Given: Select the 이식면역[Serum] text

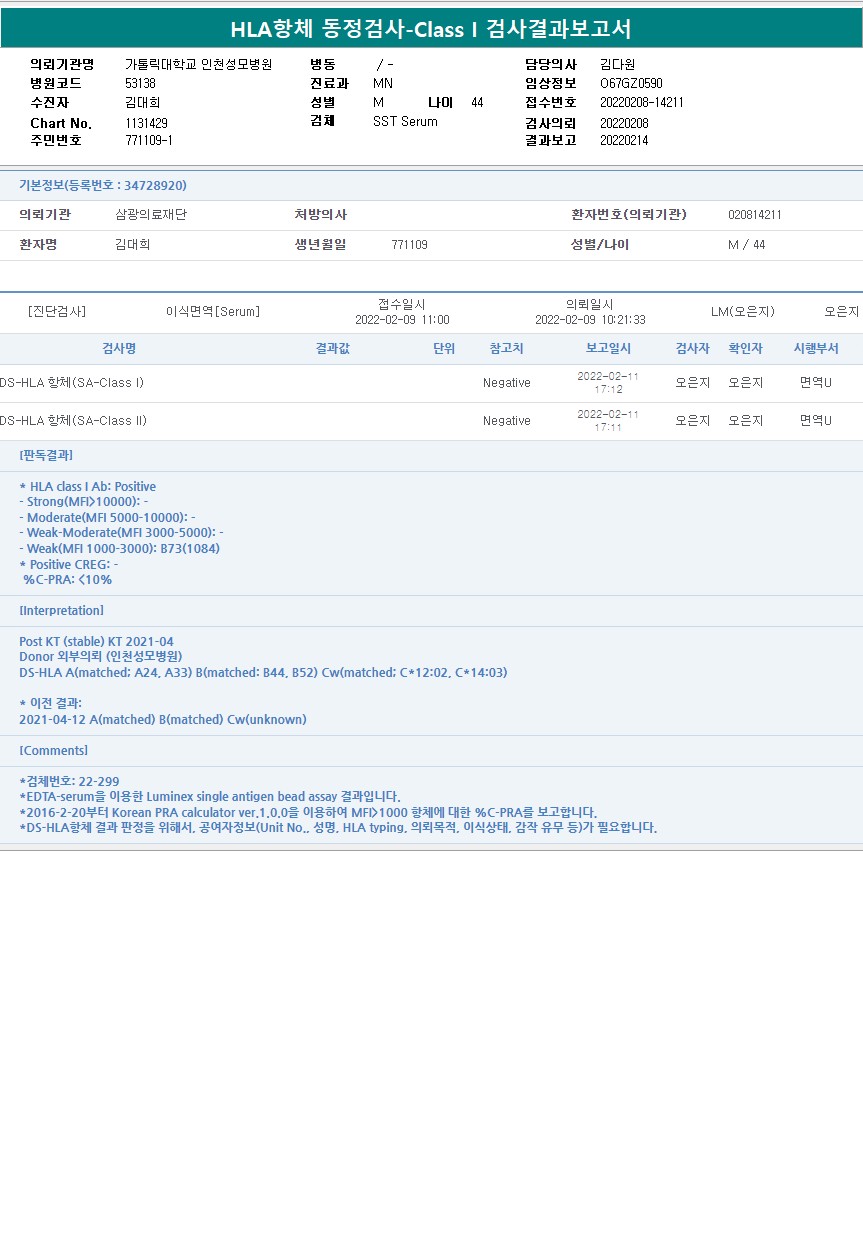Looking at the screenshot, I should 213,312.
